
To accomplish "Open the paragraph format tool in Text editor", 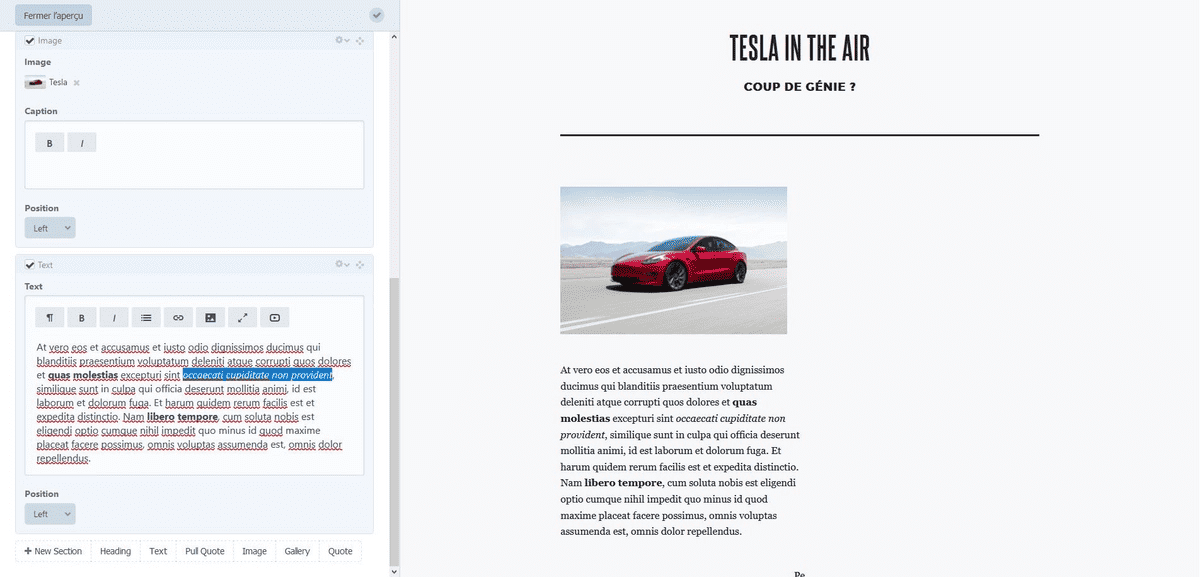I will (x=49, y=318).
